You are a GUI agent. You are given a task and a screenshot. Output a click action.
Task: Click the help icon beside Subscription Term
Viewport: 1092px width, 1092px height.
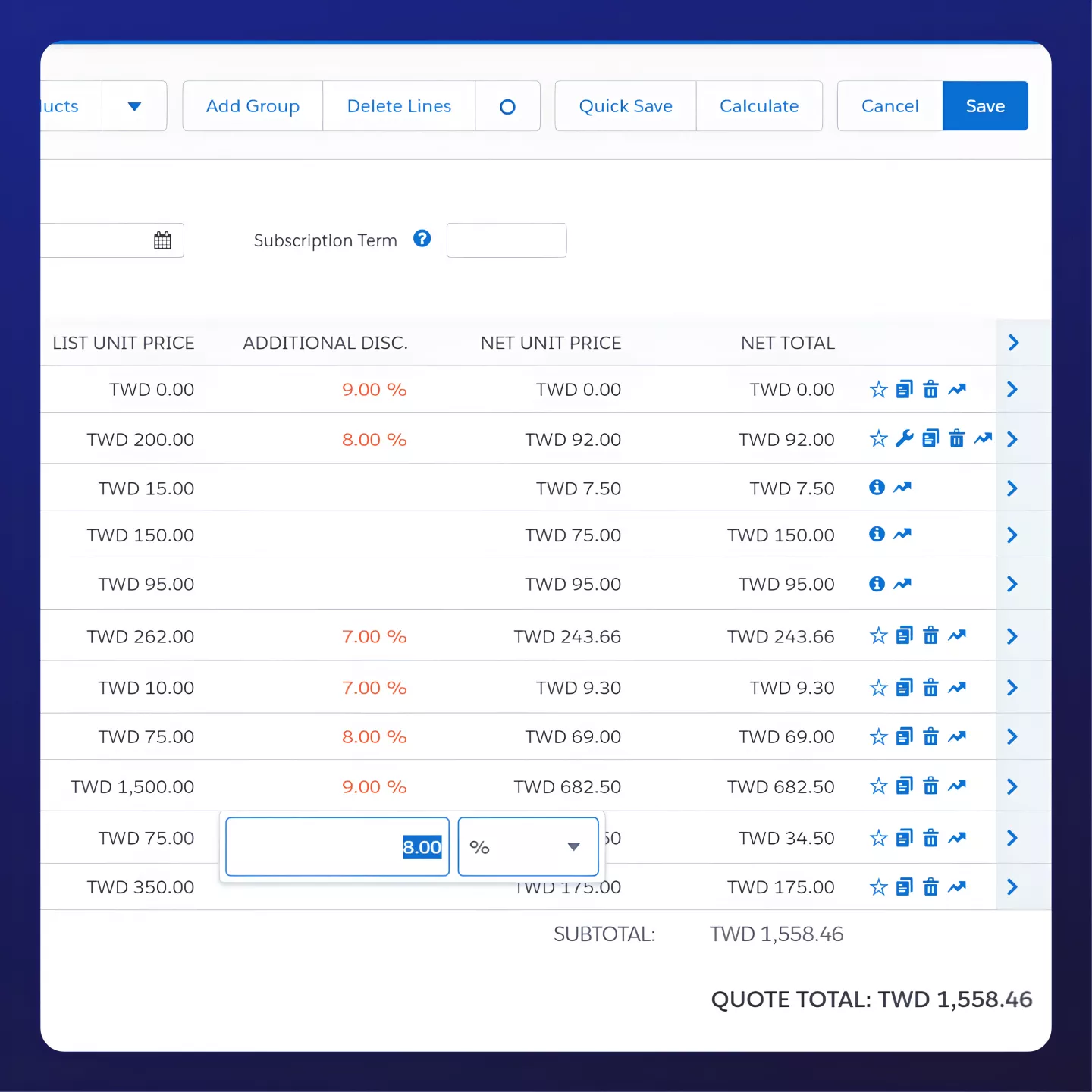[x=422, y=239]
